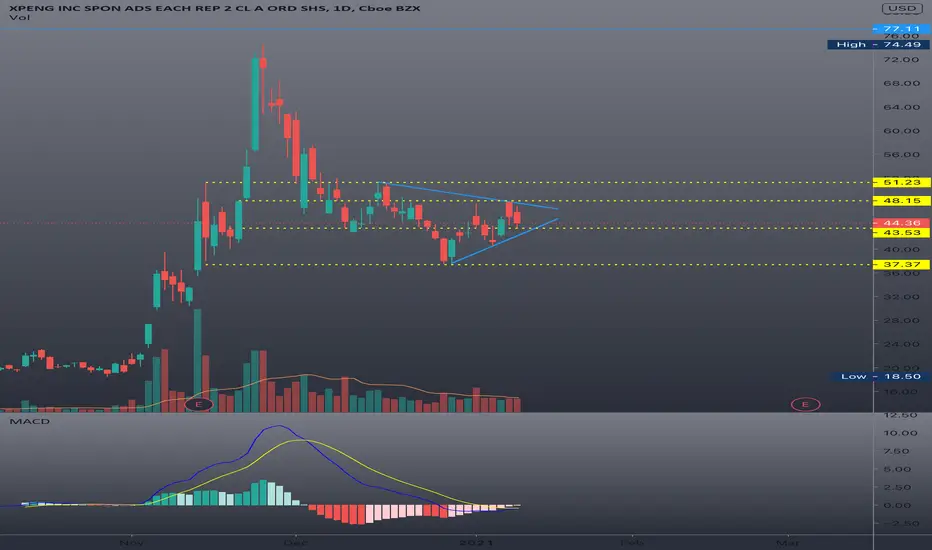Click the current price 44.36 label
The width and height of the screenshot is (932, 550).
coord(902,223)
